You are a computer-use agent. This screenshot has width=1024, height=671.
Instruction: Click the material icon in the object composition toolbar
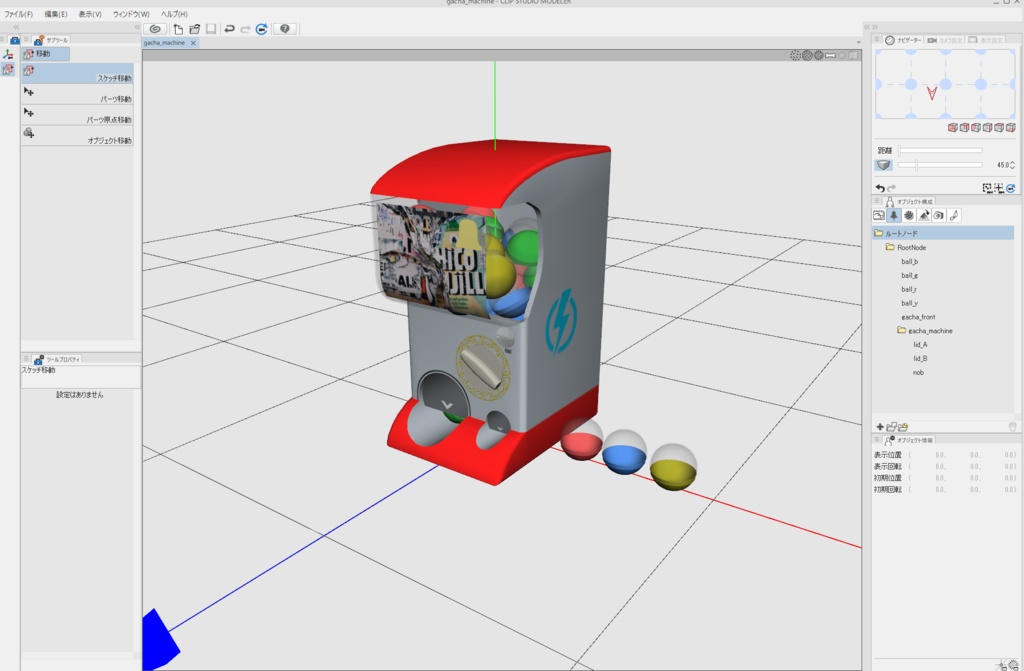pyautogui.click(x=907, y=213)
